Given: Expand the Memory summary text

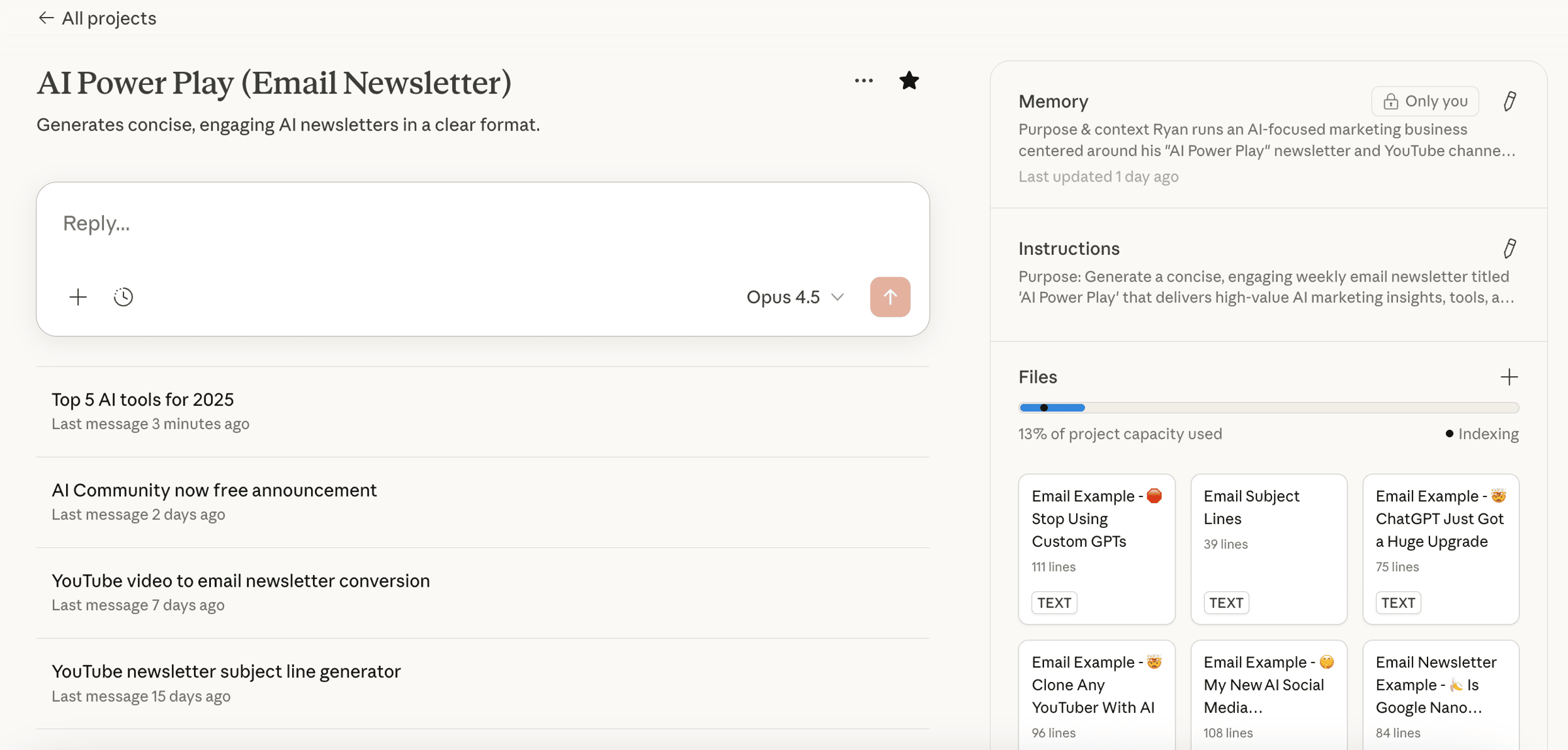Looking at the screenshot, I should click(1266, 140).
